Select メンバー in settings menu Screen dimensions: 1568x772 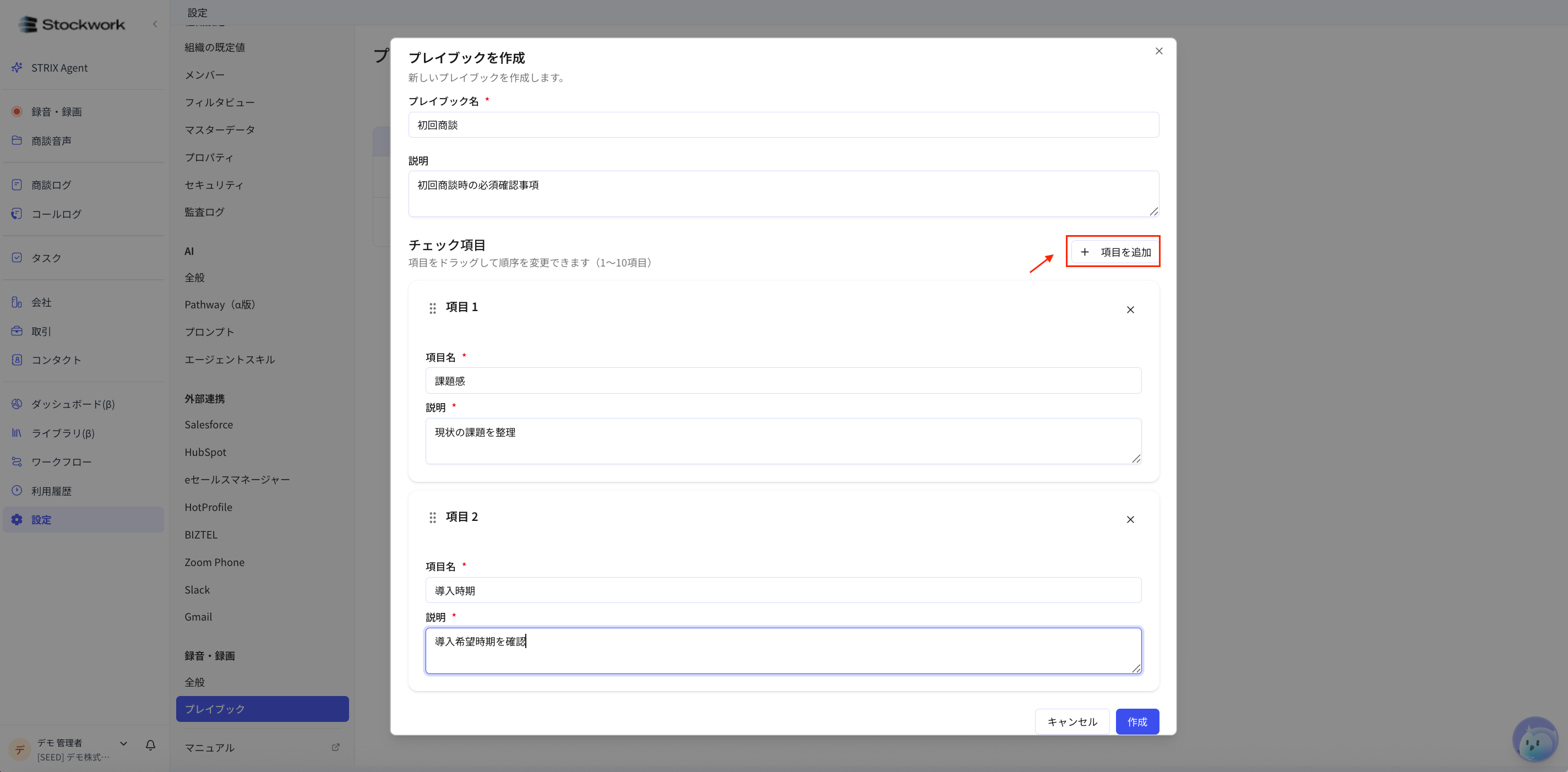pos(204,75)
